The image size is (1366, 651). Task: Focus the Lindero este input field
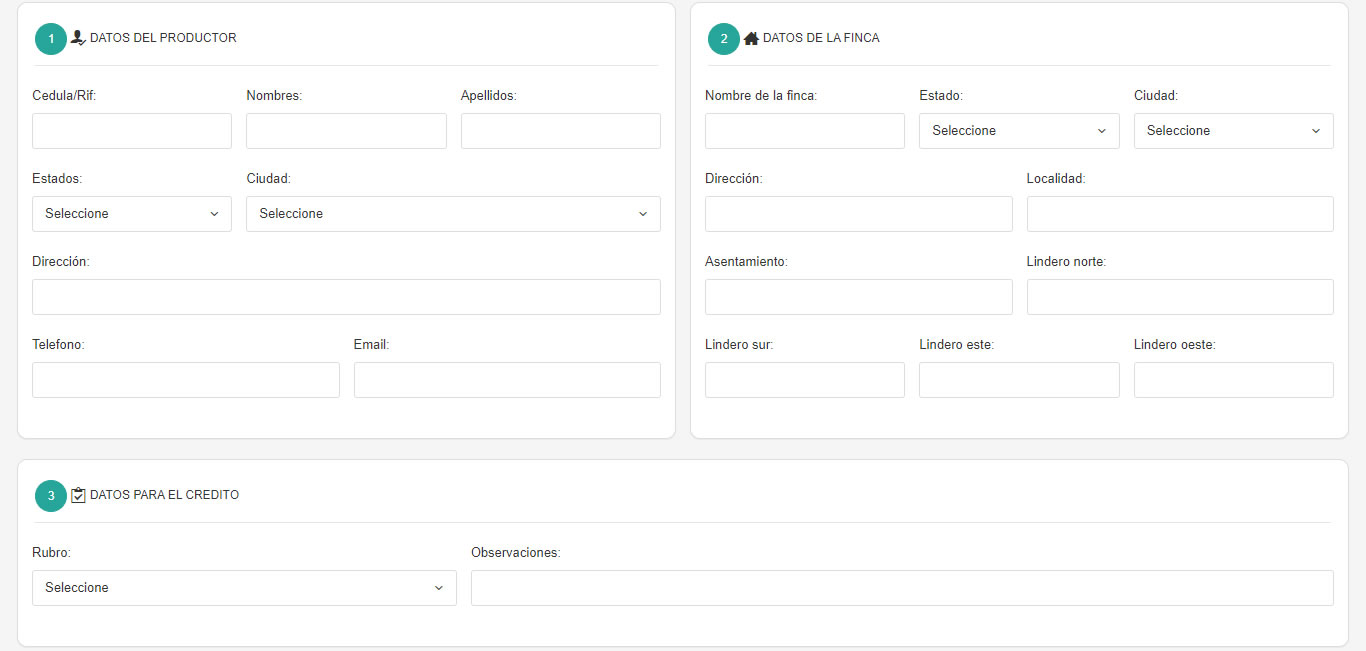pos(1019,380)
